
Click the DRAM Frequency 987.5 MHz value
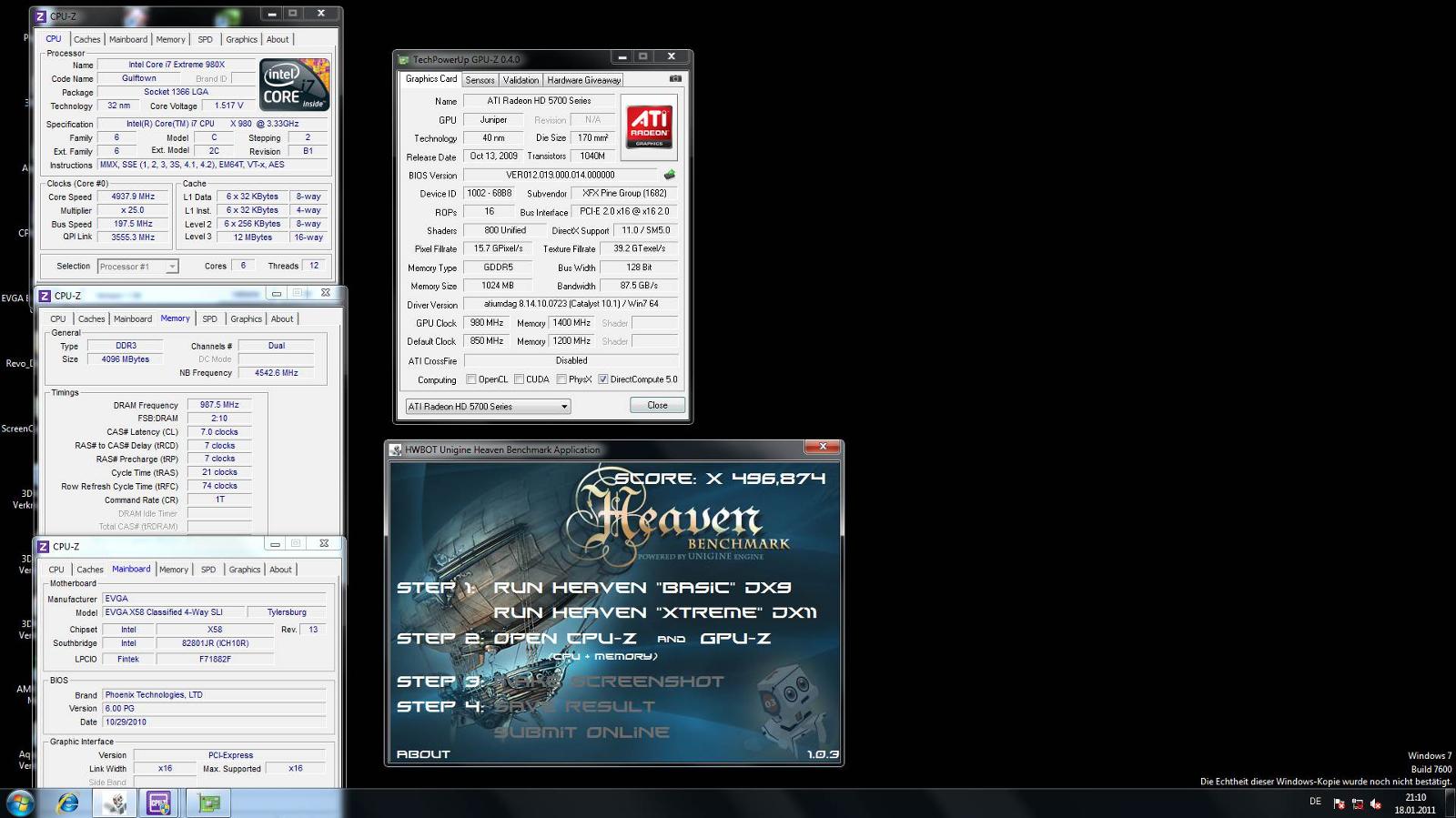(x=219, y=405)
